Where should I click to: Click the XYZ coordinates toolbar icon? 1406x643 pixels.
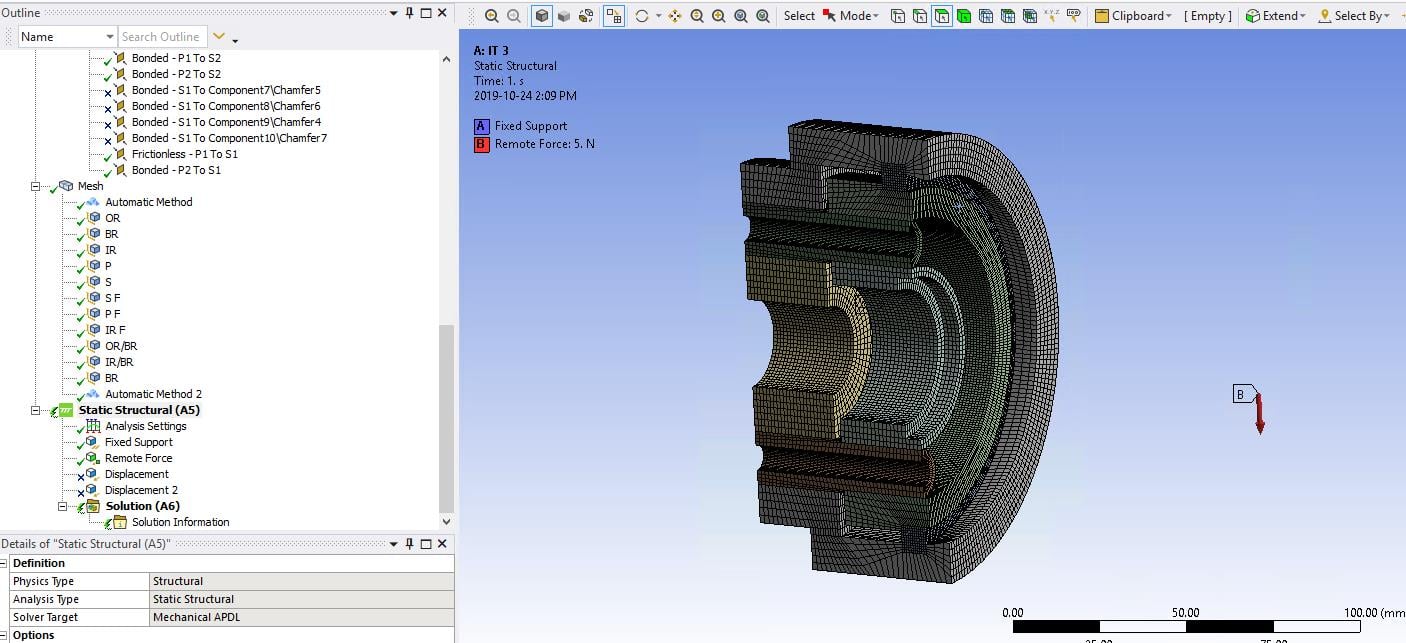(x=1051, y=16)
